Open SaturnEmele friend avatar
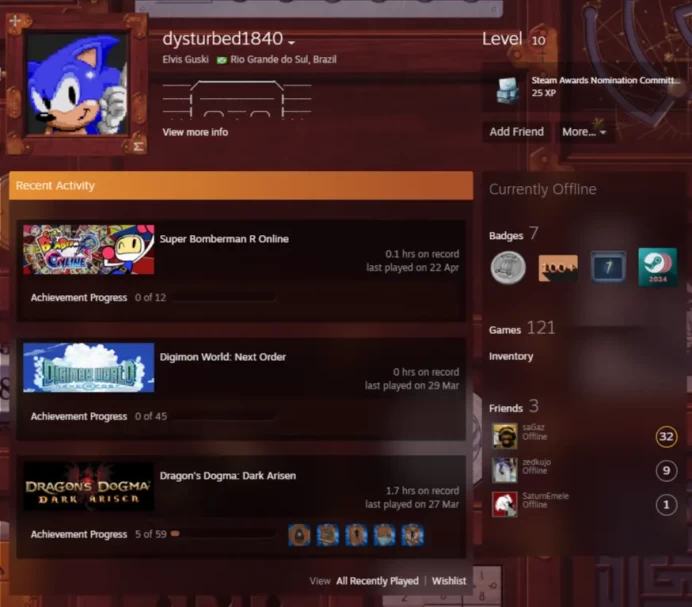This screenshot has width=692, height=607. pyautogui.click(x=504, y=504)
